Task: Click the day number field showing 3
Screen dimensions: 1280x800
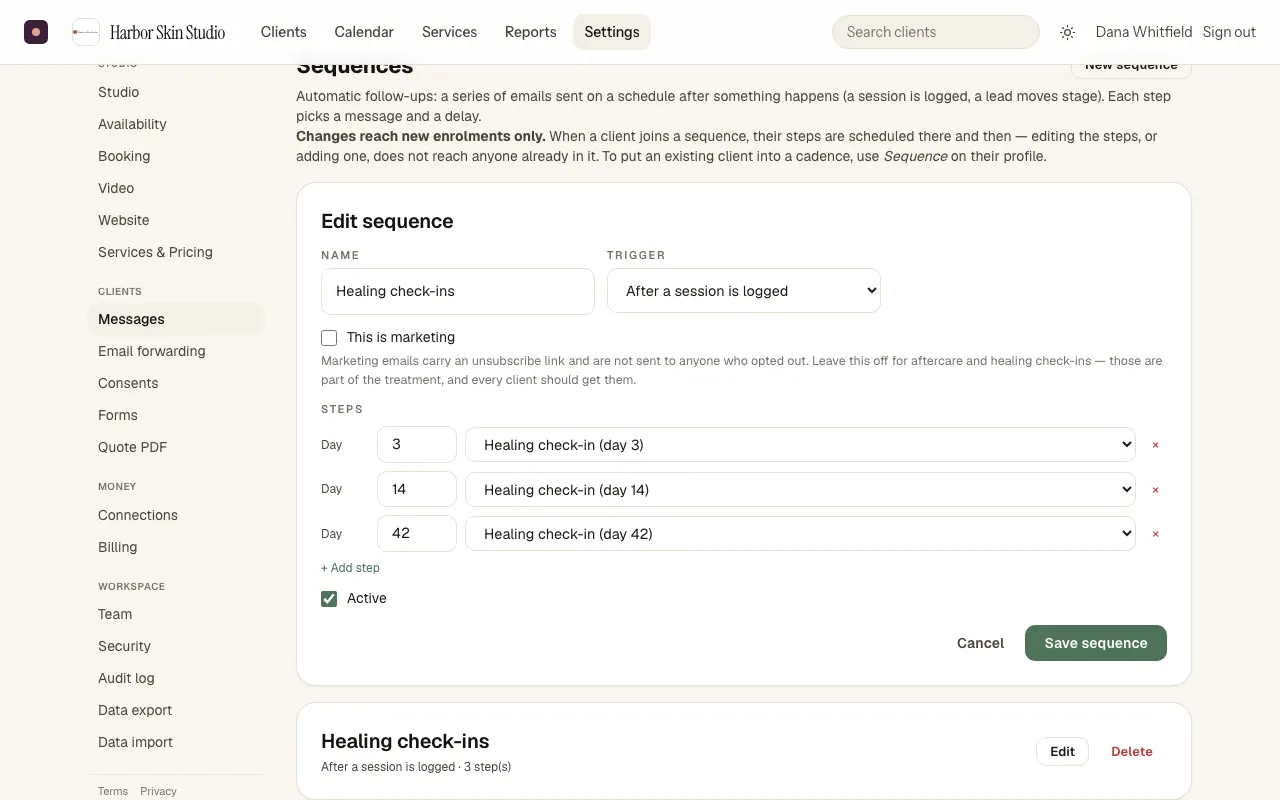Action: click(417, 445)
